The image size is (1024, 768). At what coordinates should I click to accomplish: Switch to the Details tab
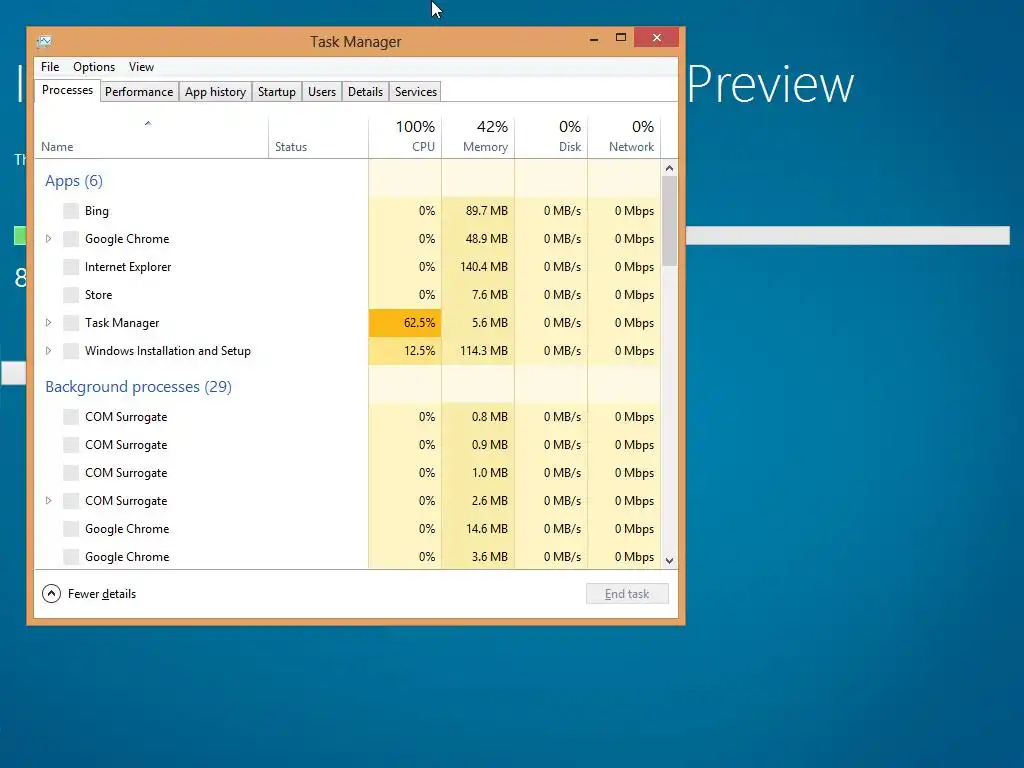(x=365, y=92)
